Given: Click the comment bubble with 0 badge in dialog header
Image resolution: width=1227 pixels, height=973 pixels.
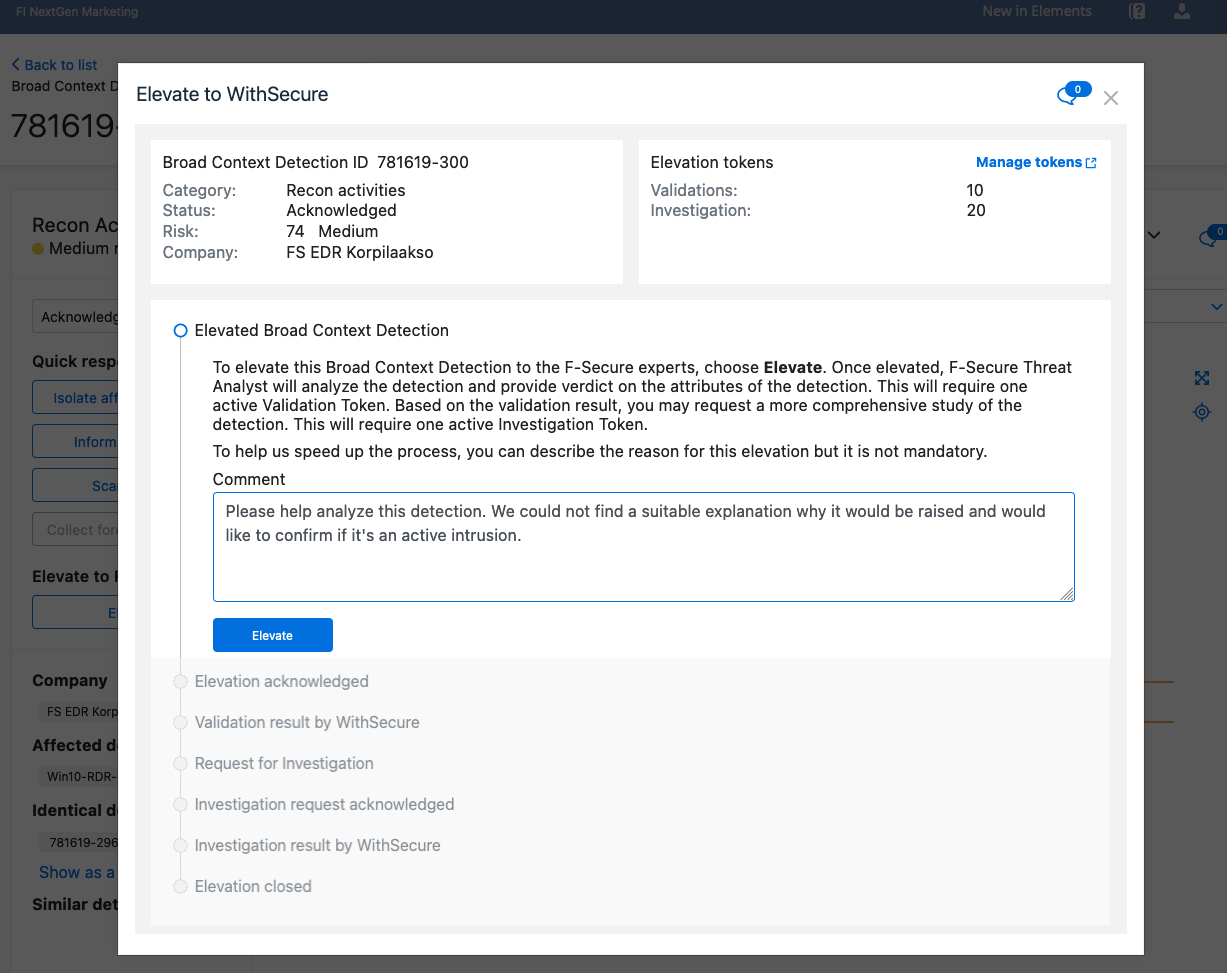Looking at the screenshot, I should pos(1069,92).
